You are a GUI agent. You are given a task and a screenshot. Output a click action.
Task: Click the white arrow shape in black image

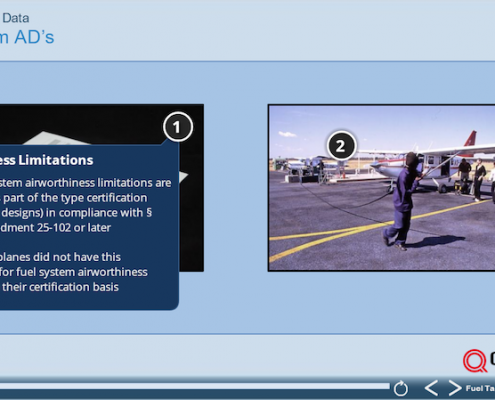click(x=184, y=177)
